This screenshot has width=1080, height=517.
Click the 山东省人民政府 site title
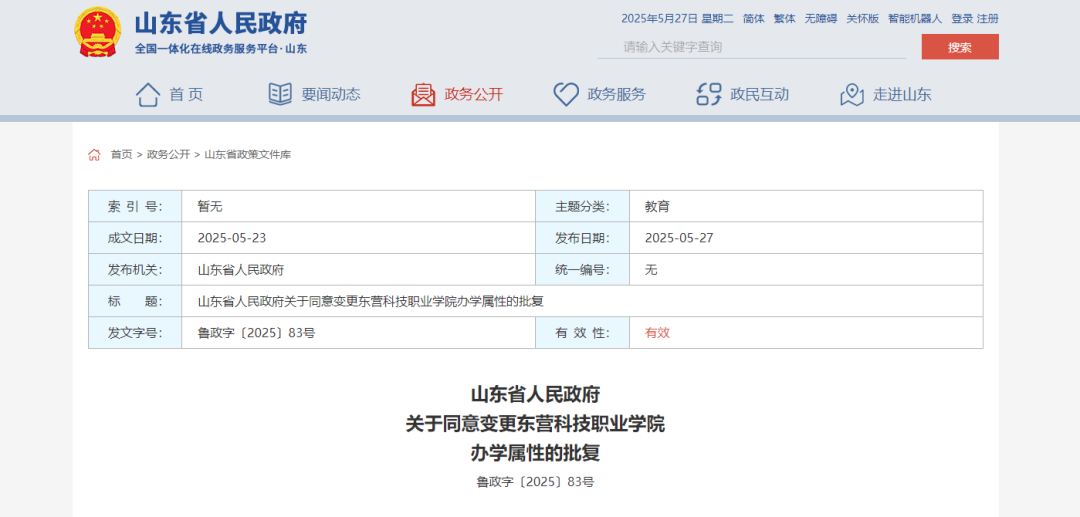pyautogui.click(x=220, y=23)
